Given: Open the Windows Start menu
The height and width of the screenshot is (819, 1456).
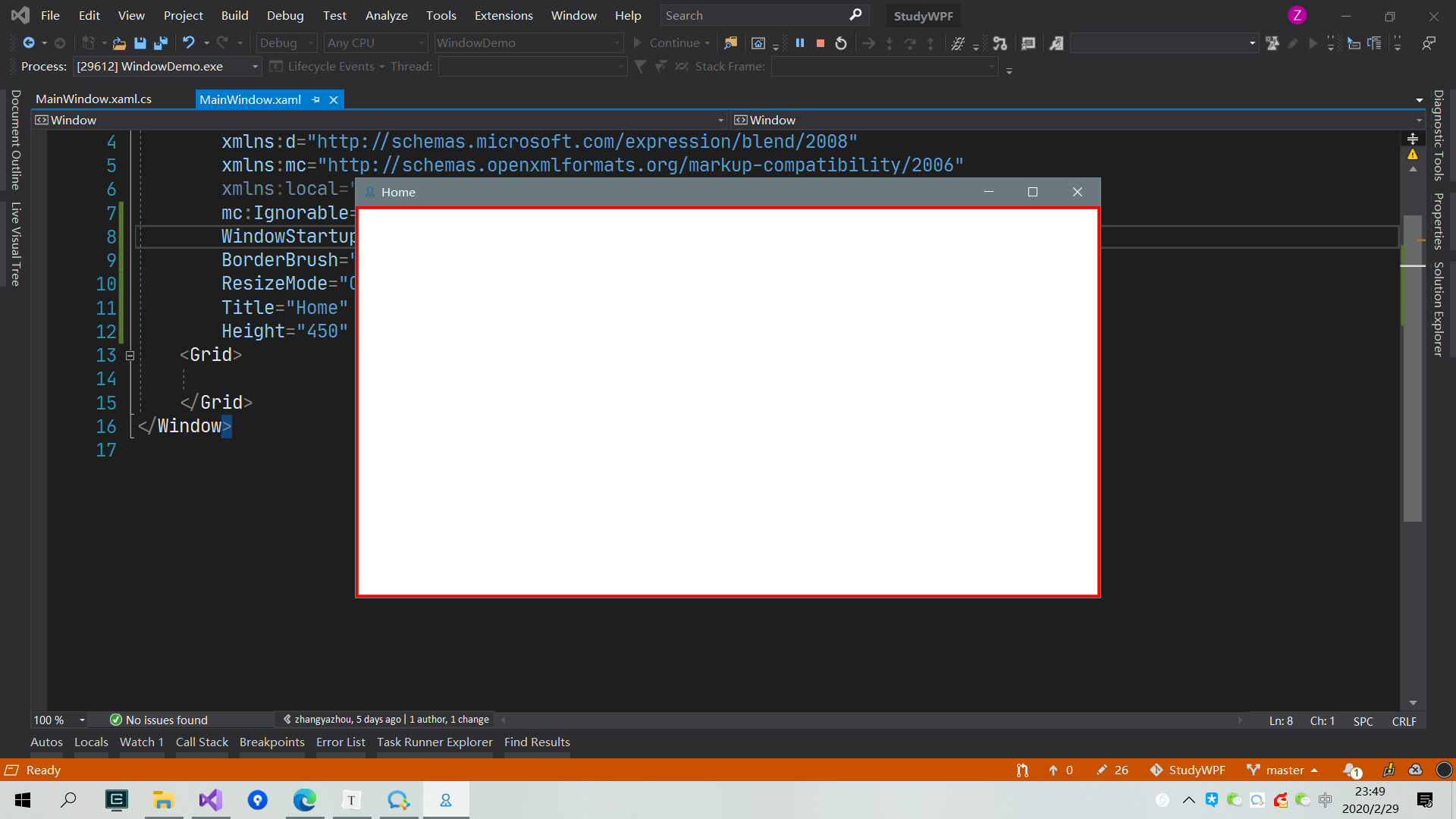Looking at the screenshot, I should tap(23, 800).
